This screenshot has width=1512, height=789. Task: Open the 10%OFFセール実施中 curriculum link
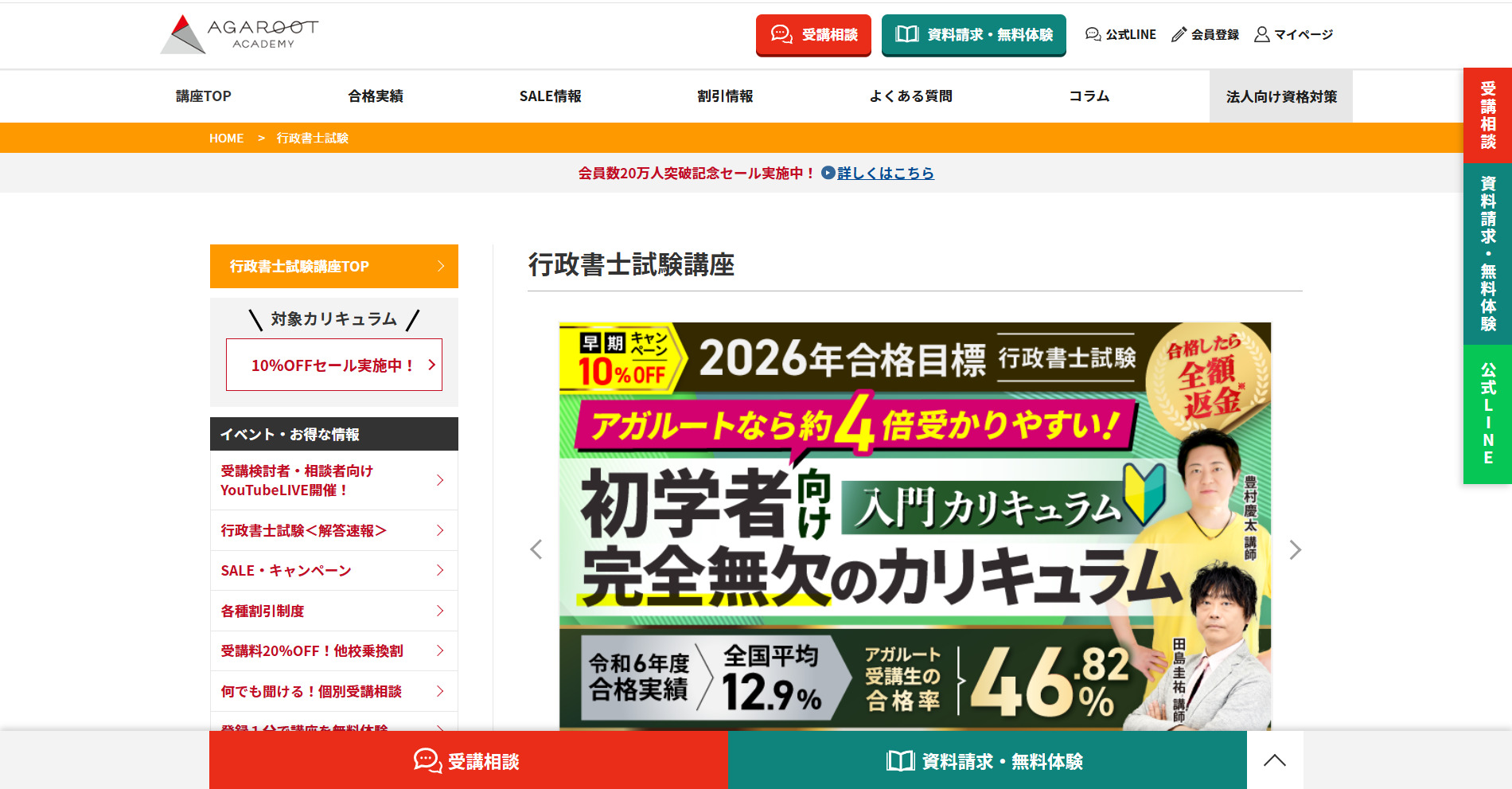[334, 365]
